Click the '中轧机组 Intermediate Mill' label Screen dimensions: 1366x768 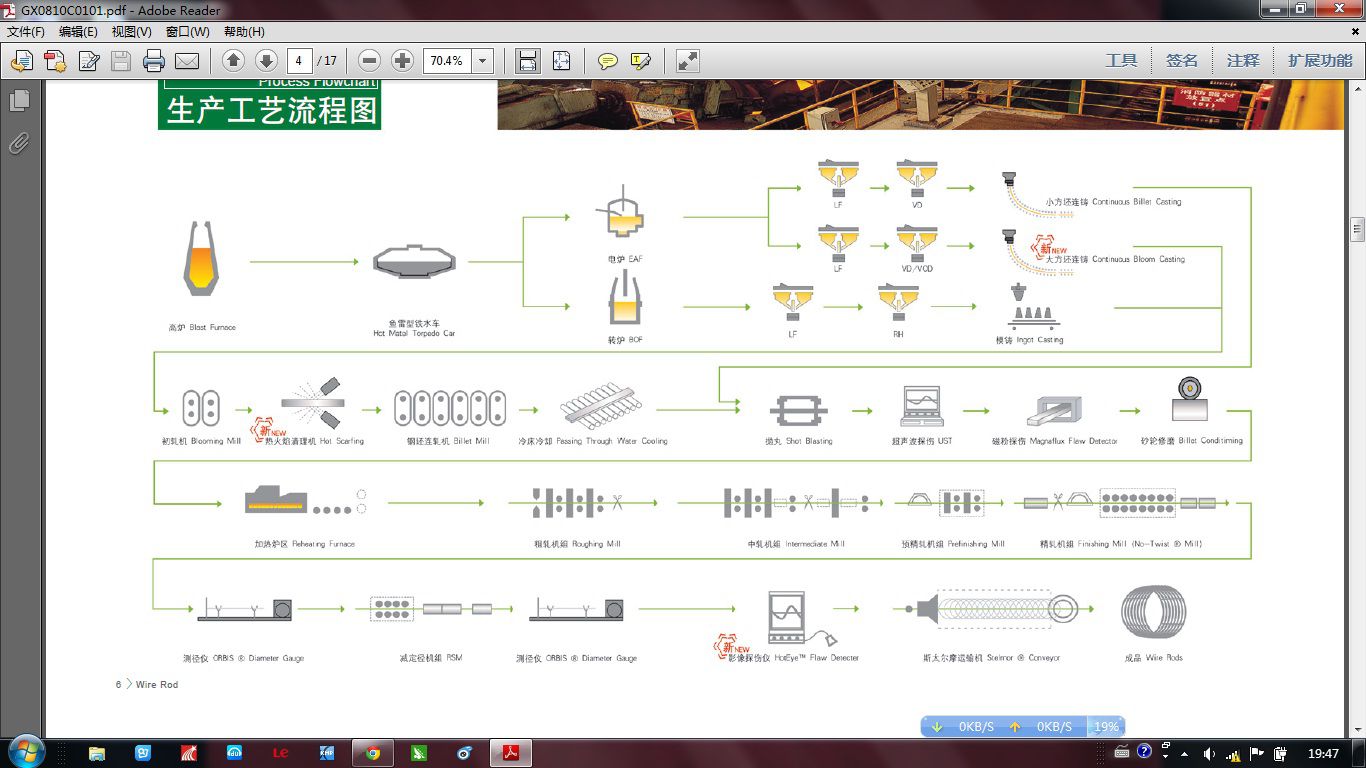coord(796,544)
